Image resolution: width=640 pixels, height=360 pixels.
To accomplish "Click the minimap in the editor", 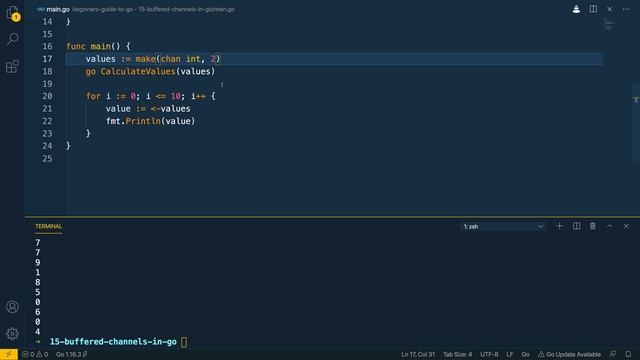I will point(616,24).
